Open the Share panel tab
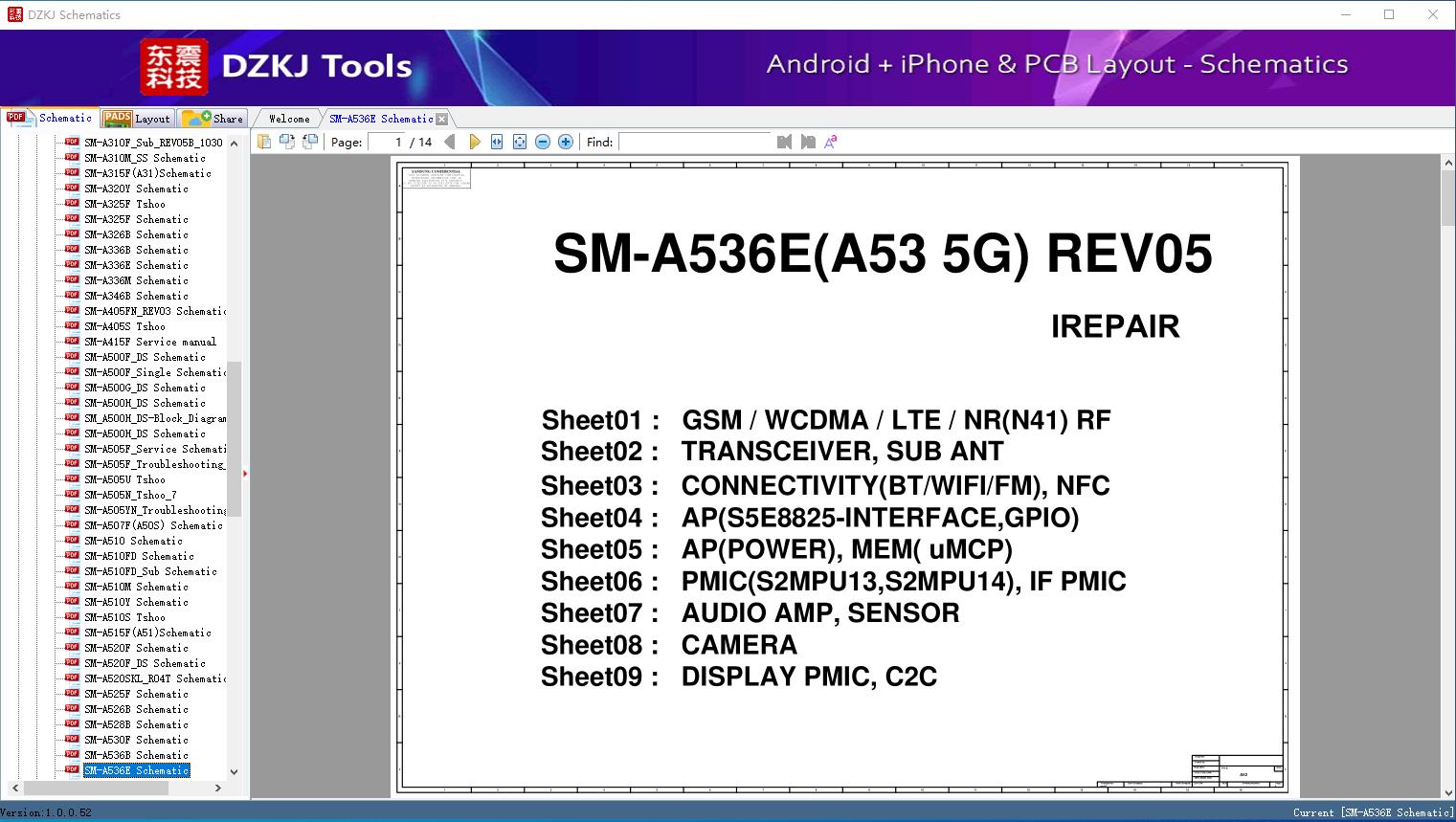The height and width of the screenshot is (822, 1456). [213, 119]
